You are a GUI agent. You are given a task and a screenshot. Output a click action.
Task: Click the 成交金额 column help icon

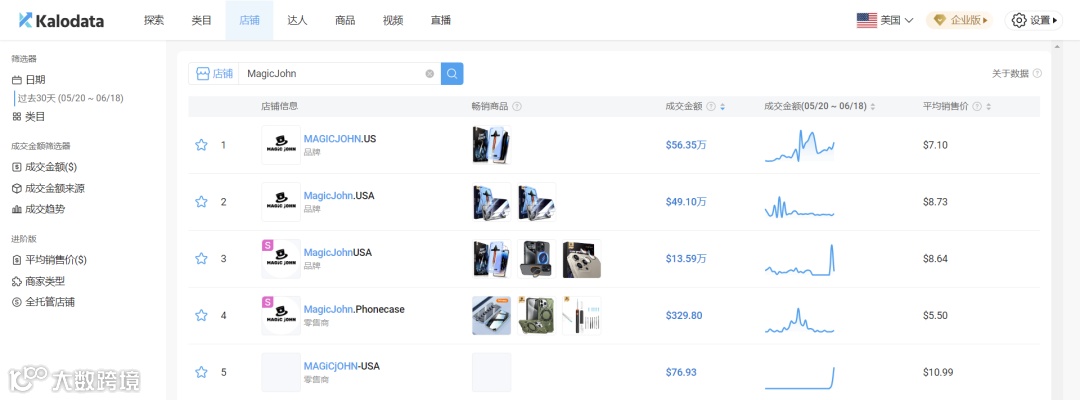pos(711,107)
